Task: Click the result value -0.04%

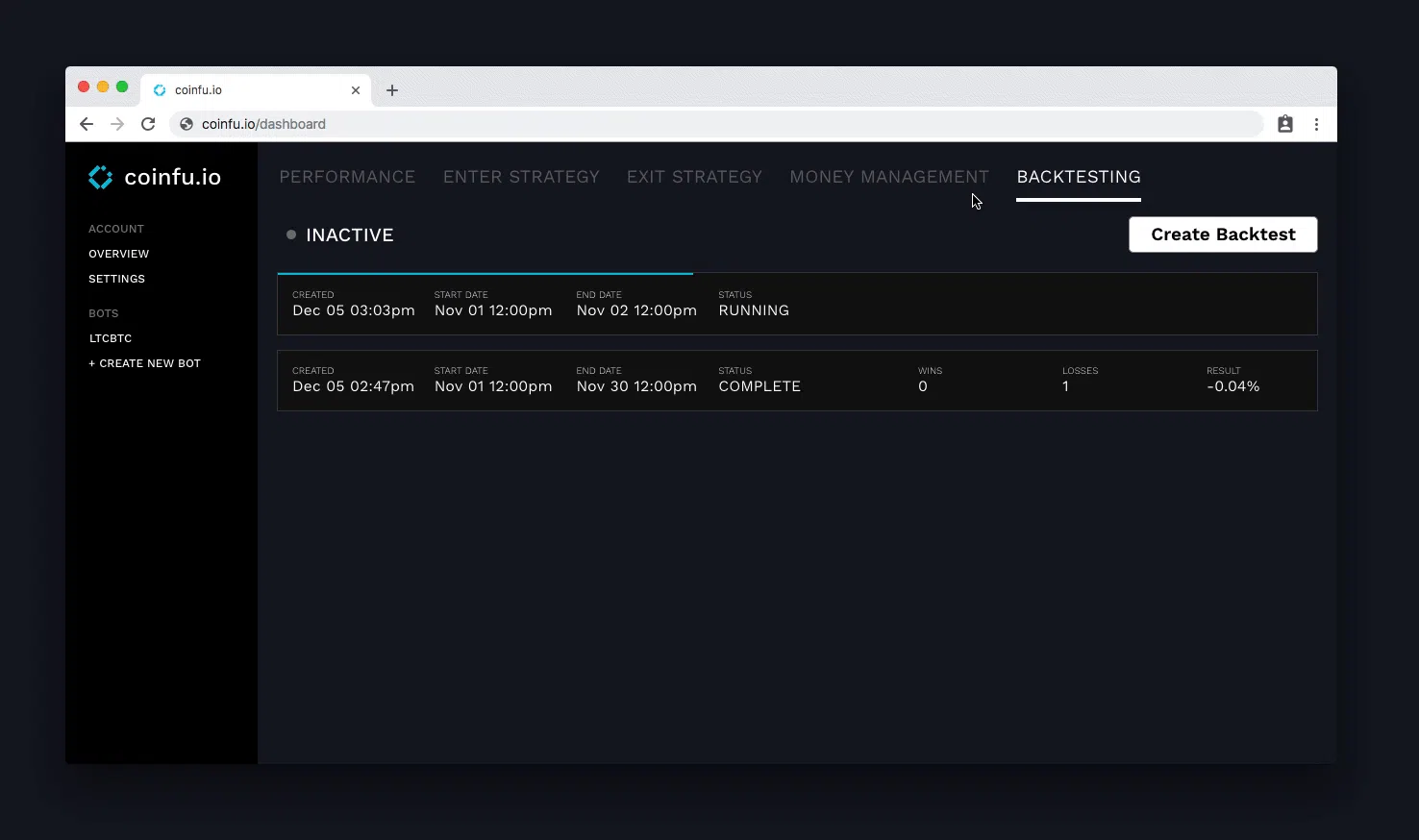Action: 1233,386
